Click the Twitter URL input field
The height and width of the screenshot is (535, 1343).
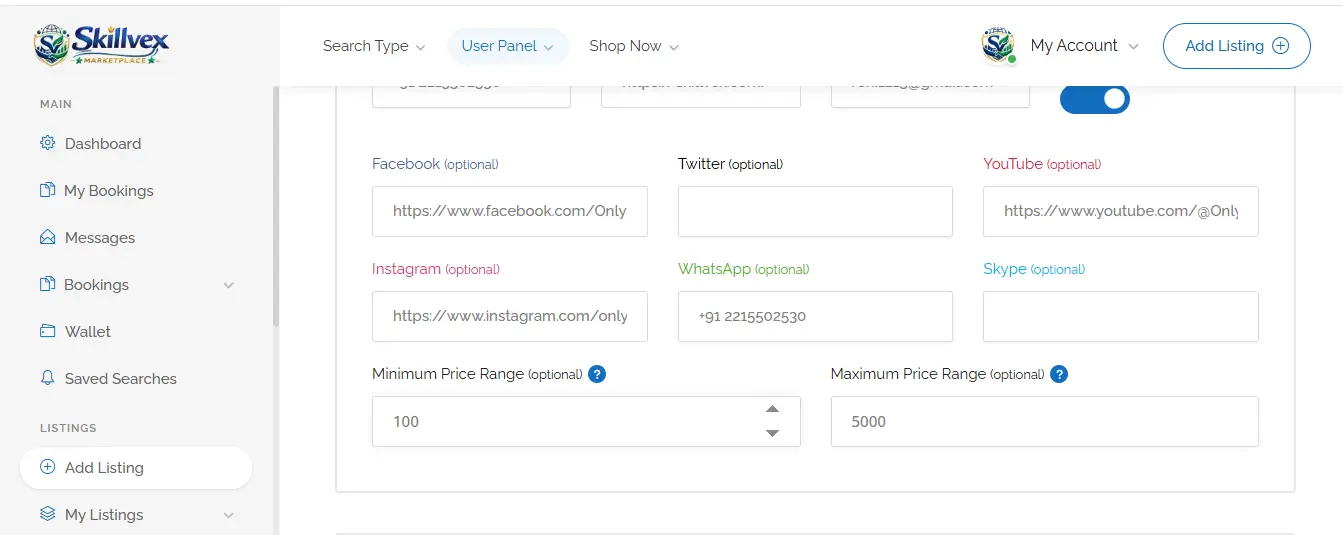pyautogui.click(x=815, y=211)
